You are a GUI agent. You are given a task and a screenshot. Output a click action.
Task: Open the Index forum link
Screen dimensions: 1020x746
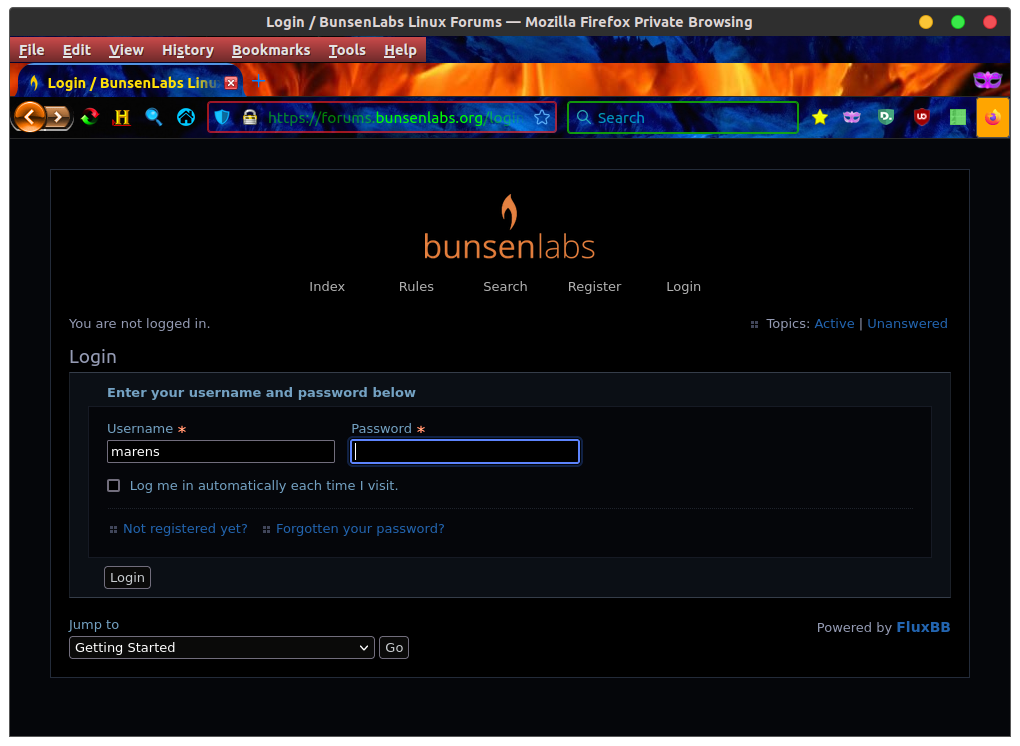327,287
